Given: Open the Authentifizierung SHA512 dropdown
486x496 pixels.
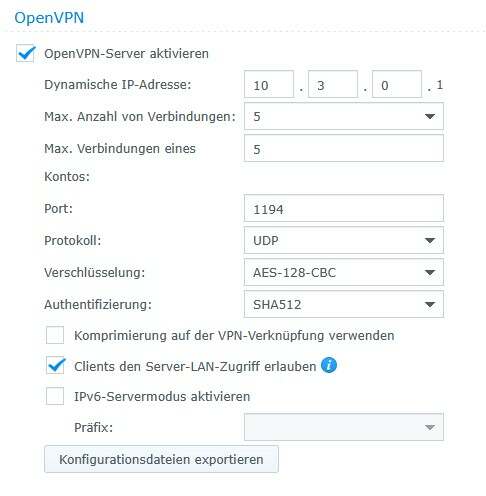Looking at the screenshot, I should tap(344, 304).
